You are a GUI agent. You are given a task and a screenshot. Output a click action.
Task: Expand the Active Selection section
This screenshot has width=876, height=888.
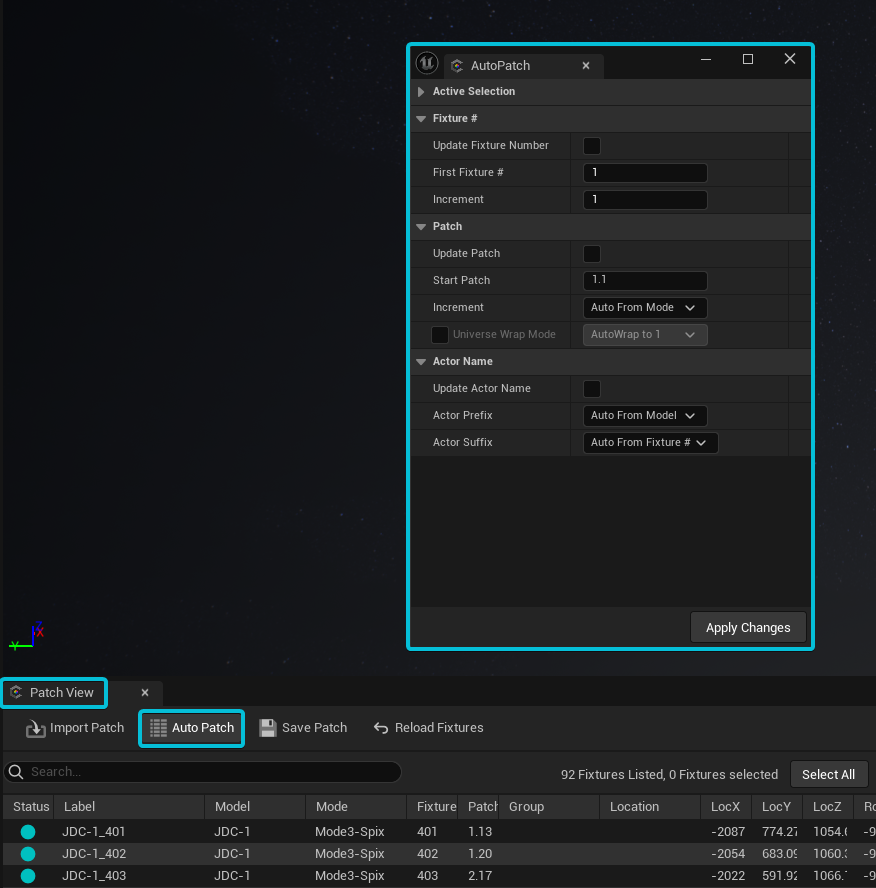[x=421, y=92]
